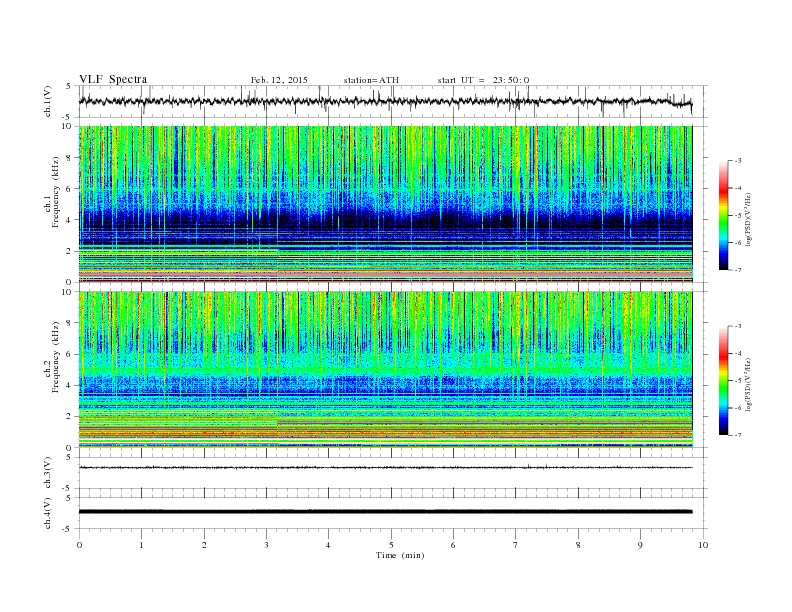Click the ch.1 spectrogram plot area
Screen dimensions: 792x612
pyautogui.click(x=386, y=204)
